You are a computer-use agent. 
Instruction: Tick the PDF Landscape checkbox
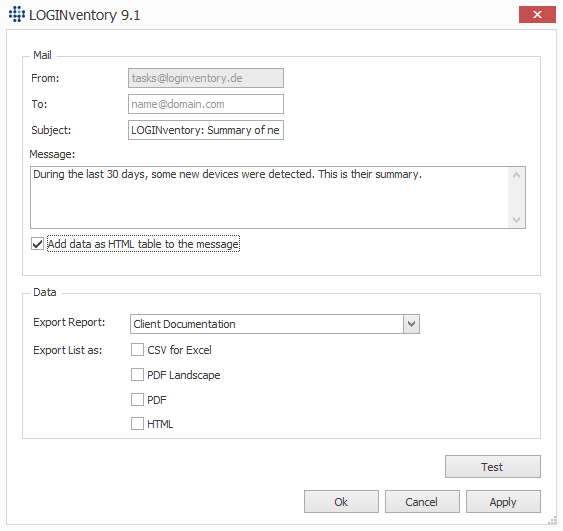click(x=137, y=374)
